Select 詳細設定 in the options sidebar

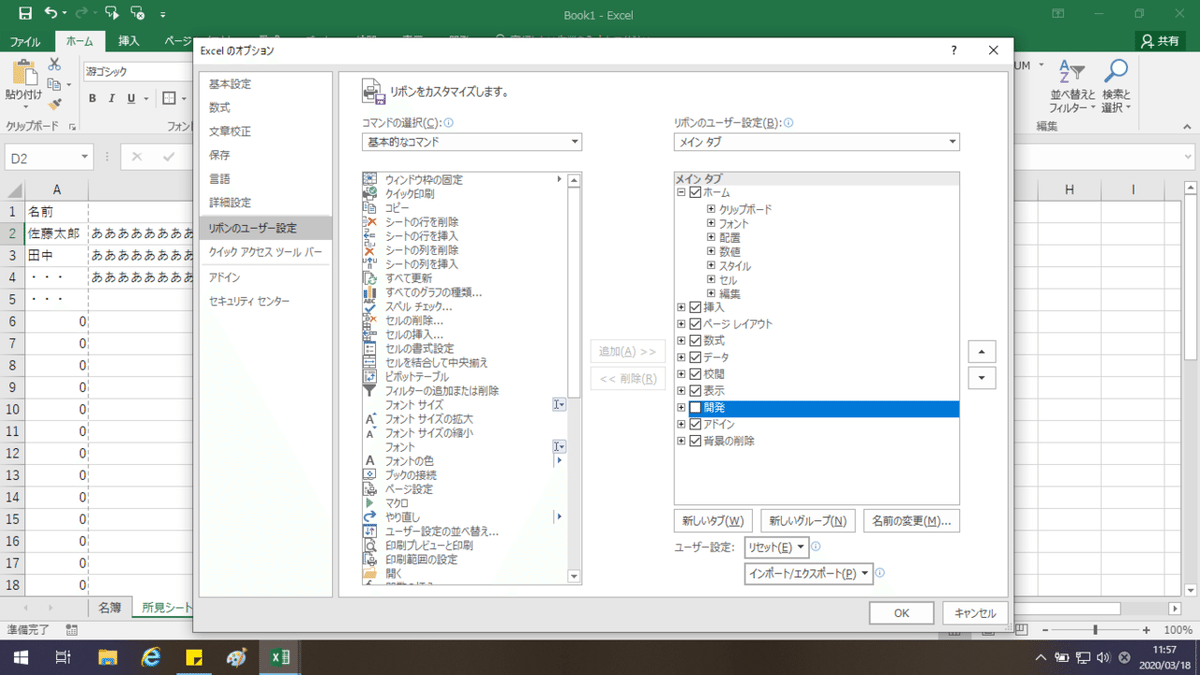[230, 203]
